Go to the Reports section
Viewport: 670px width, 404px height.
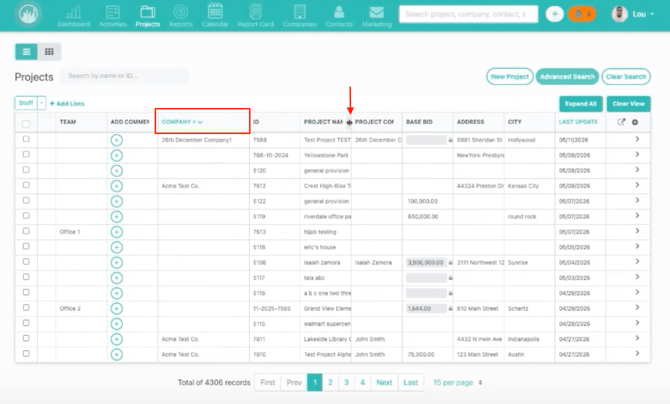click(181, 16)
